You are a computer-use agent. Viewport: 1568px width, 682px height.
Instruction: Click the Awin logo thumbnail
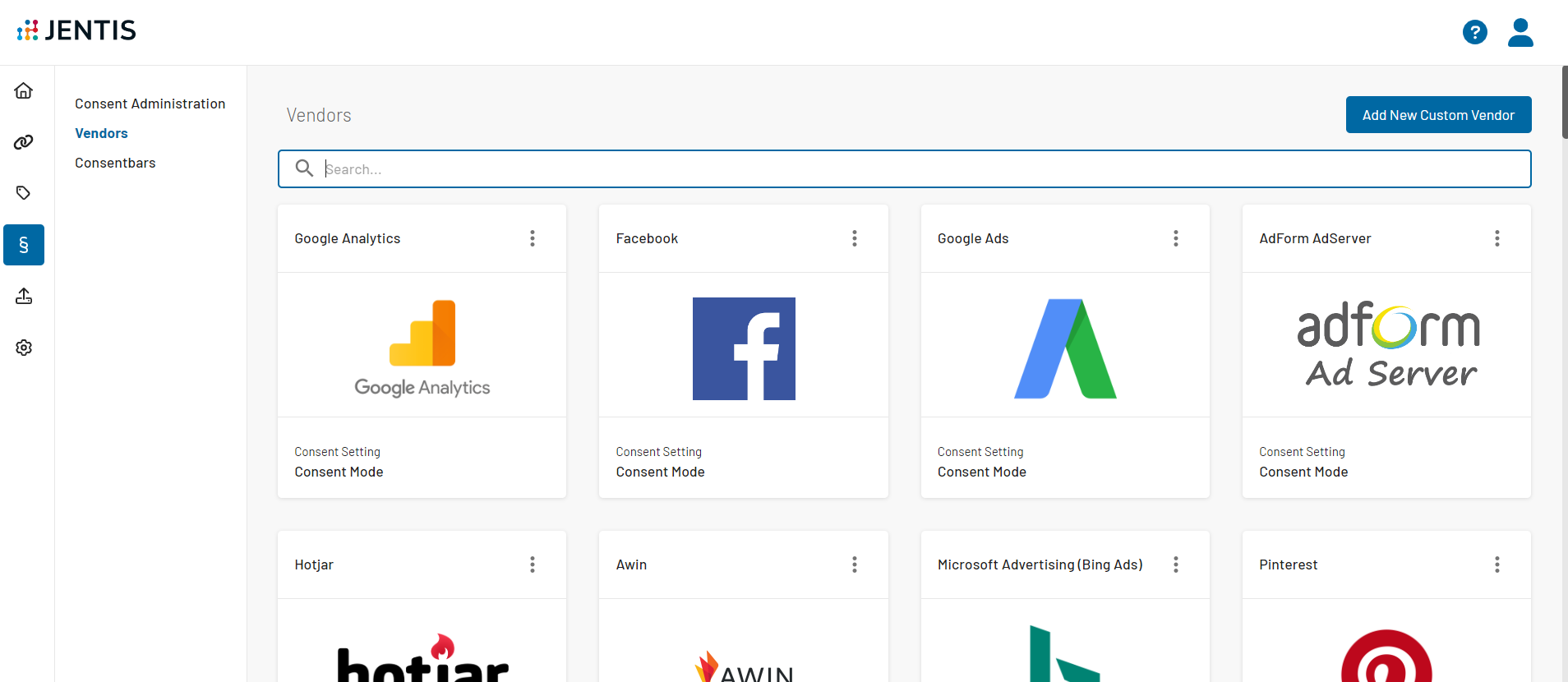[744, 666]
